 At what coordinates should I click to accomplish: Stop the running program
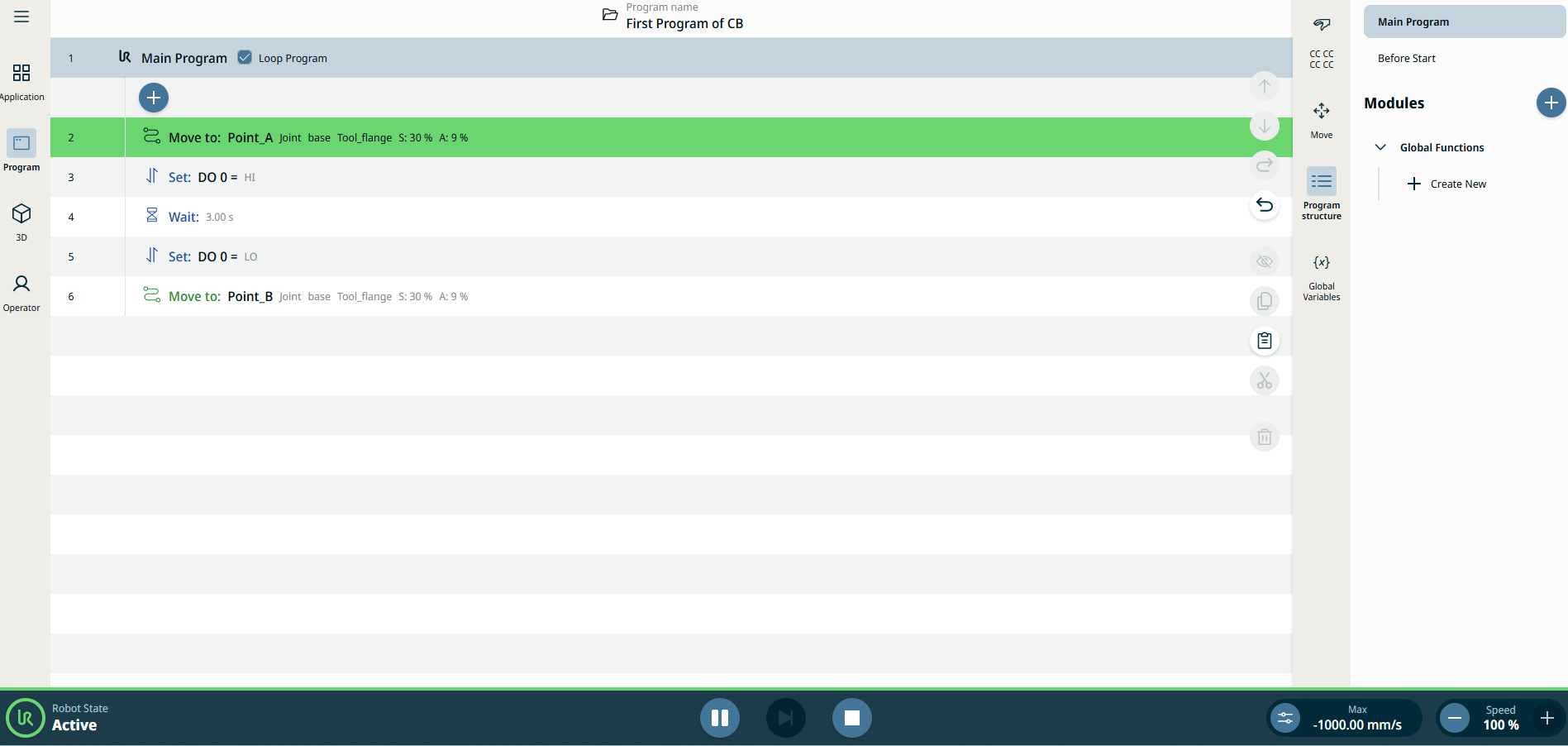coord(851,718)
